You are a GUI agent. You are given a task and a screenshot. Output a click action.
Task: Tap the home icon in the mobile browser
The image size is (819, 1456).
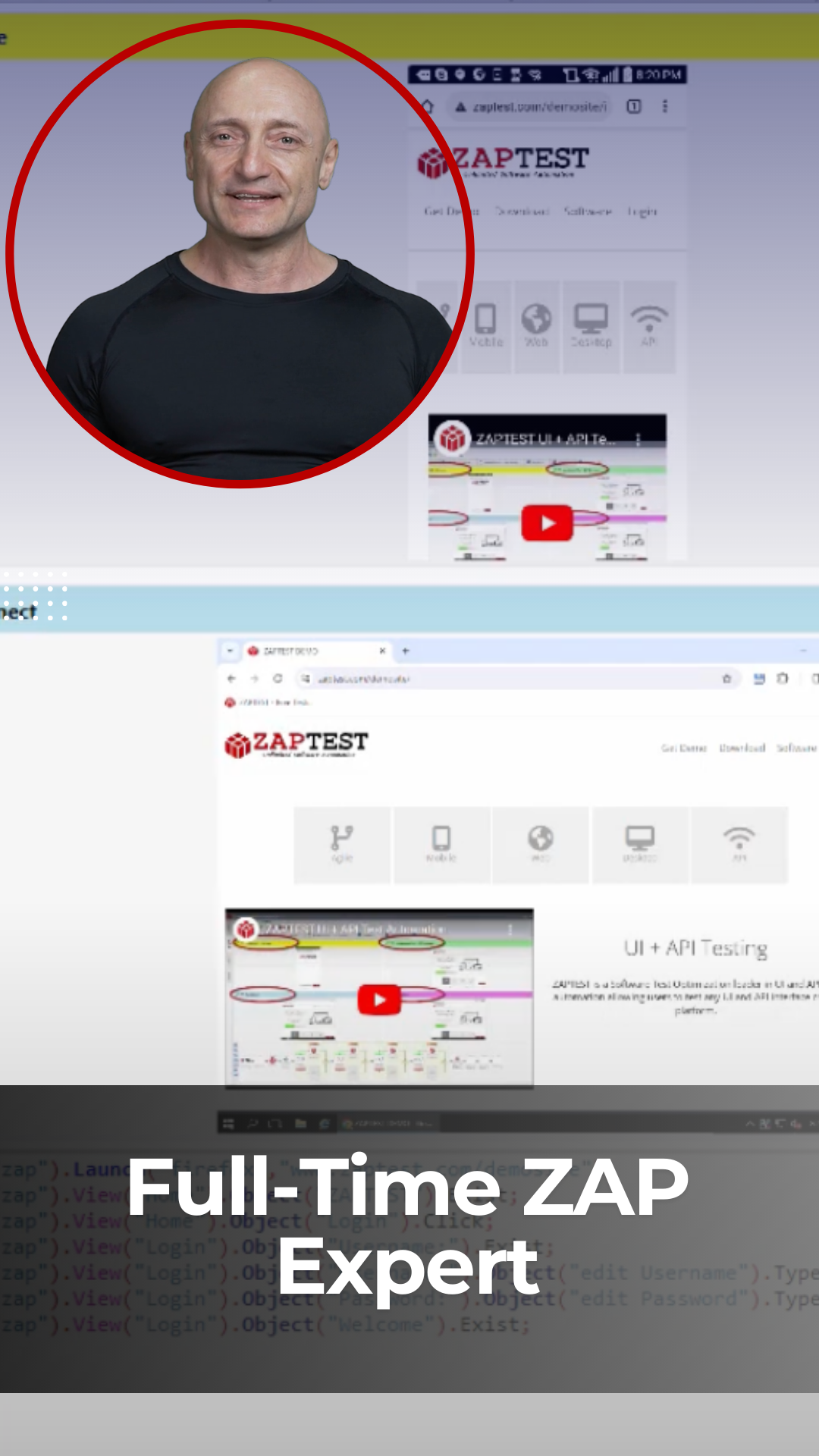[x=428, y=106]
